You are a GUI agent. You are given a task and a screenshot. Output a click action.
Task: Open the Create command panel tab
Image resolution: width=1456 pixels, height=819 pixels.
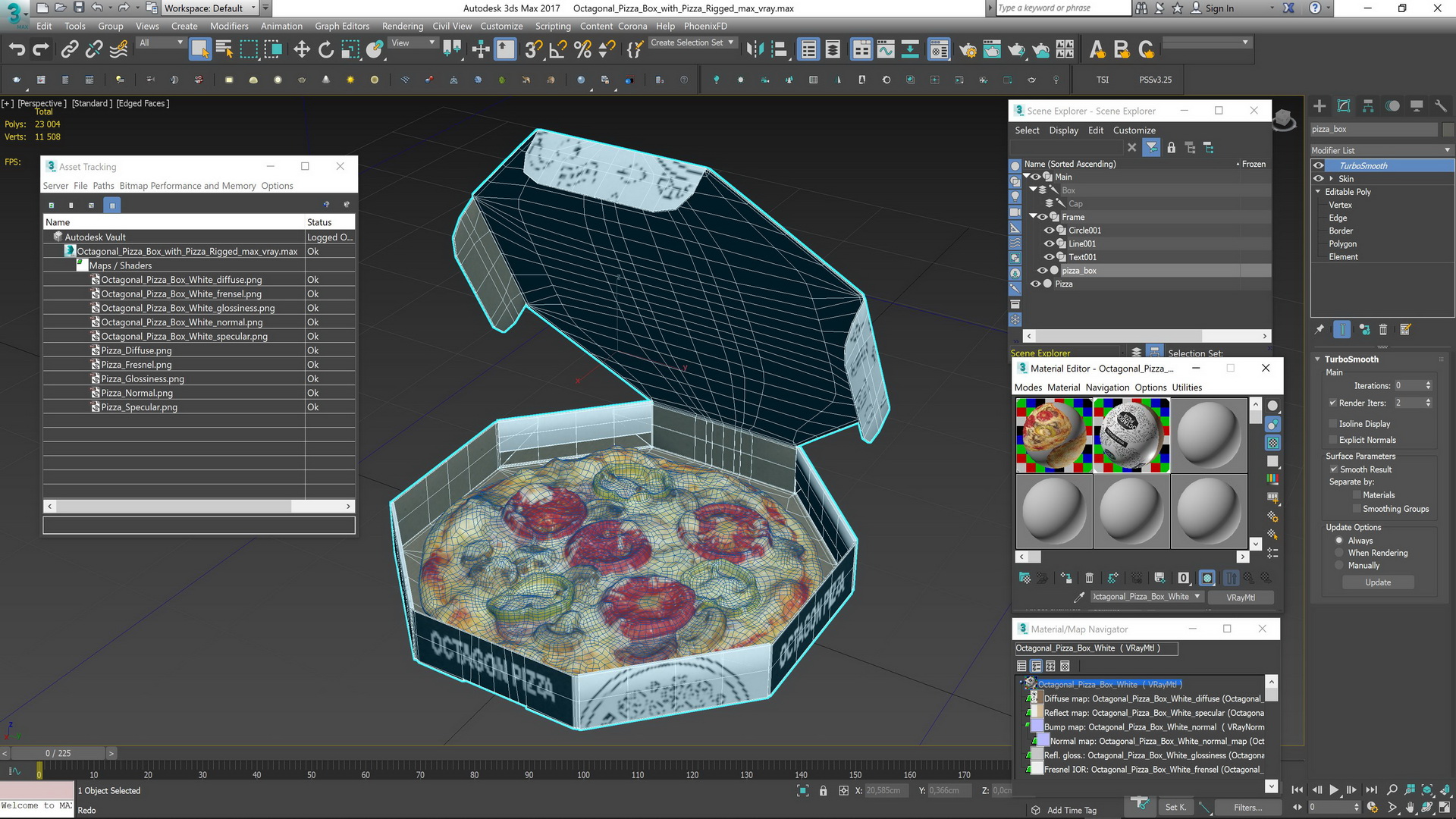[x=1319, y=106]
